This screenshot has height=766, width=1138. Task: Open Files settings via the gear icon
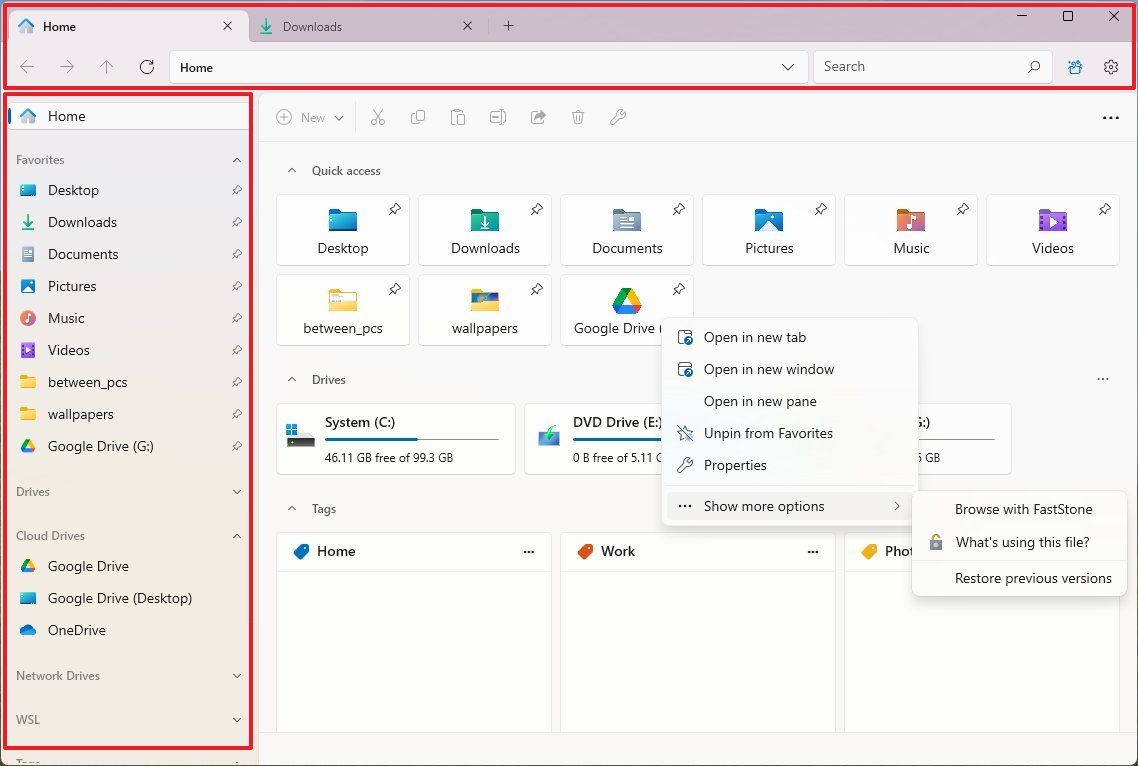(x=1111, y=67)
